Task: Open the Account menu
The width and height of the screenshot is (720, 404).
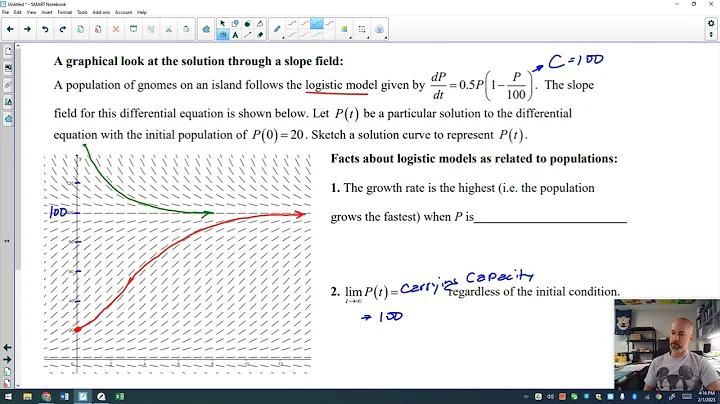Action: 123,12
